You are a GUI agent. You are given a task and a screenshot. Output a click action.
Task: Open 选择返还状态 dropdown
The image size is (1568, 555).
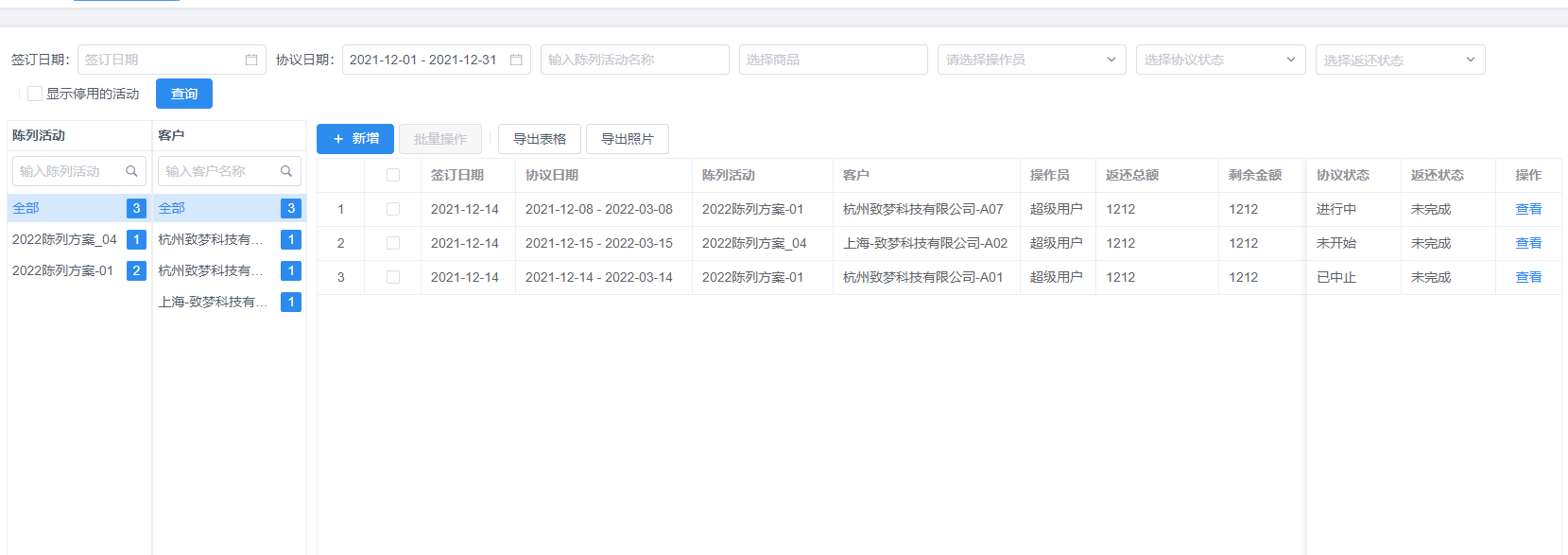(x=1400, y=60)
